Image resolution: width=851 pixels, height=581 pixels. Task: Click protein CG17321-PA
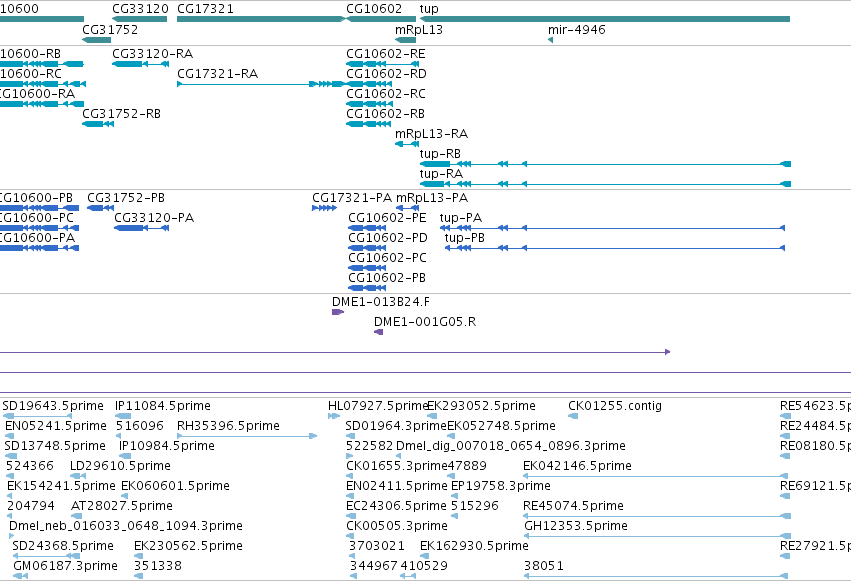tap(352, 198)
